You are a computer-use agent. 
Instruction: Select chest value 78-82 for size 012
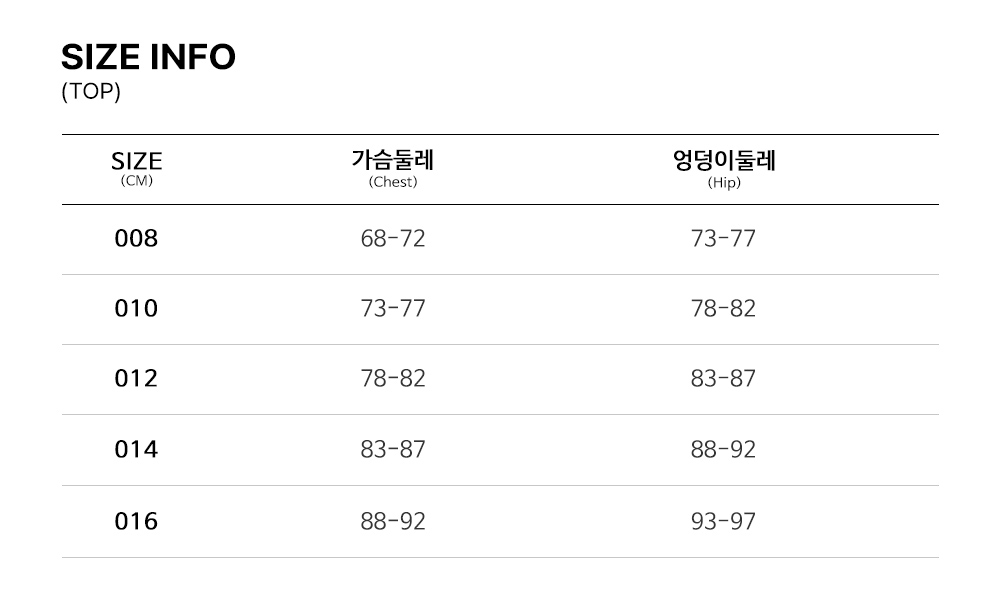pyautogui.click(x=393, y=379)
